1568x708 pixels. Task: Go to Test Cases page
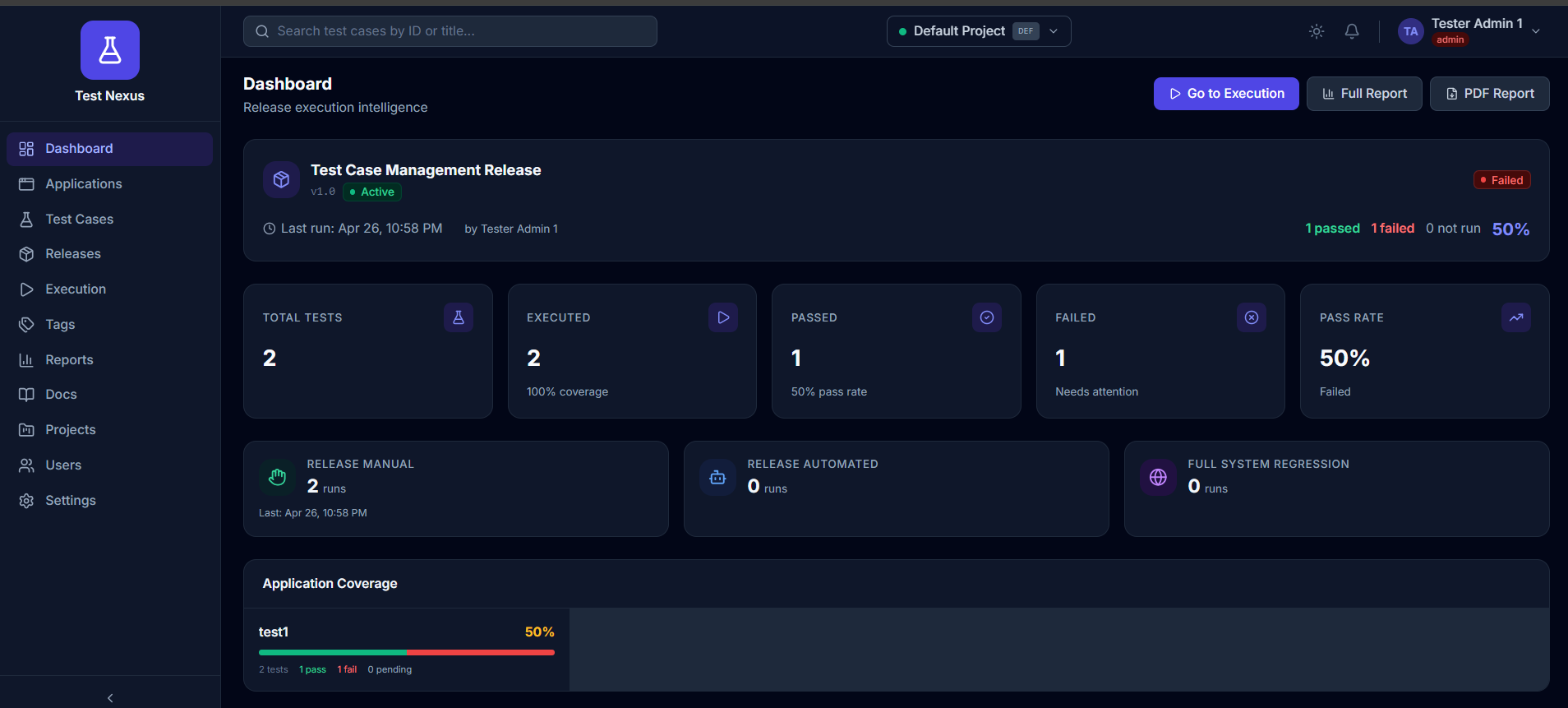pyautogui.click(x=109, y=219)
